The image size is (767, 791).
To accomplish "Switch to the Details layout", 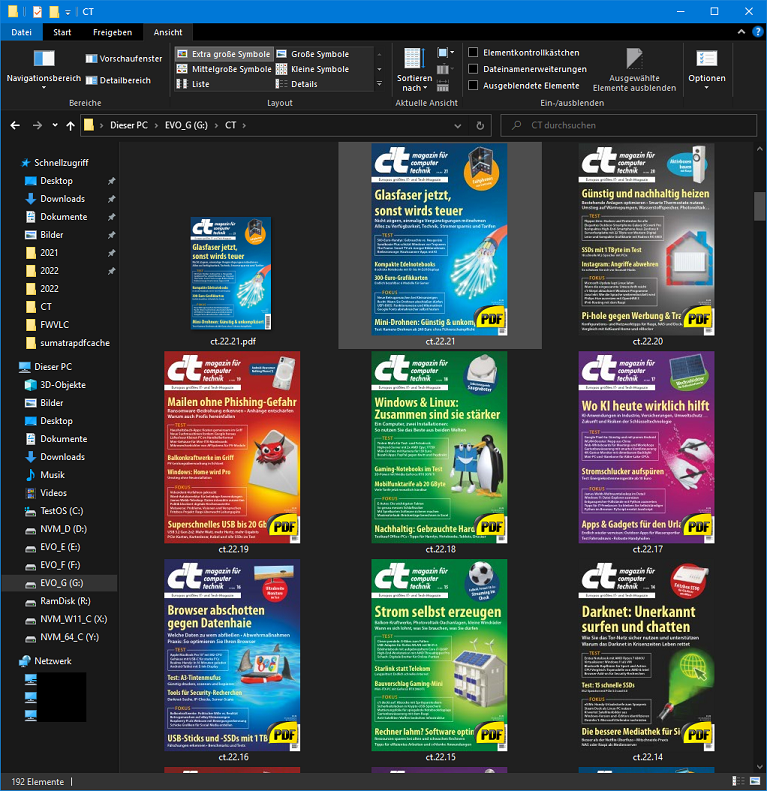I will [297, 84].
